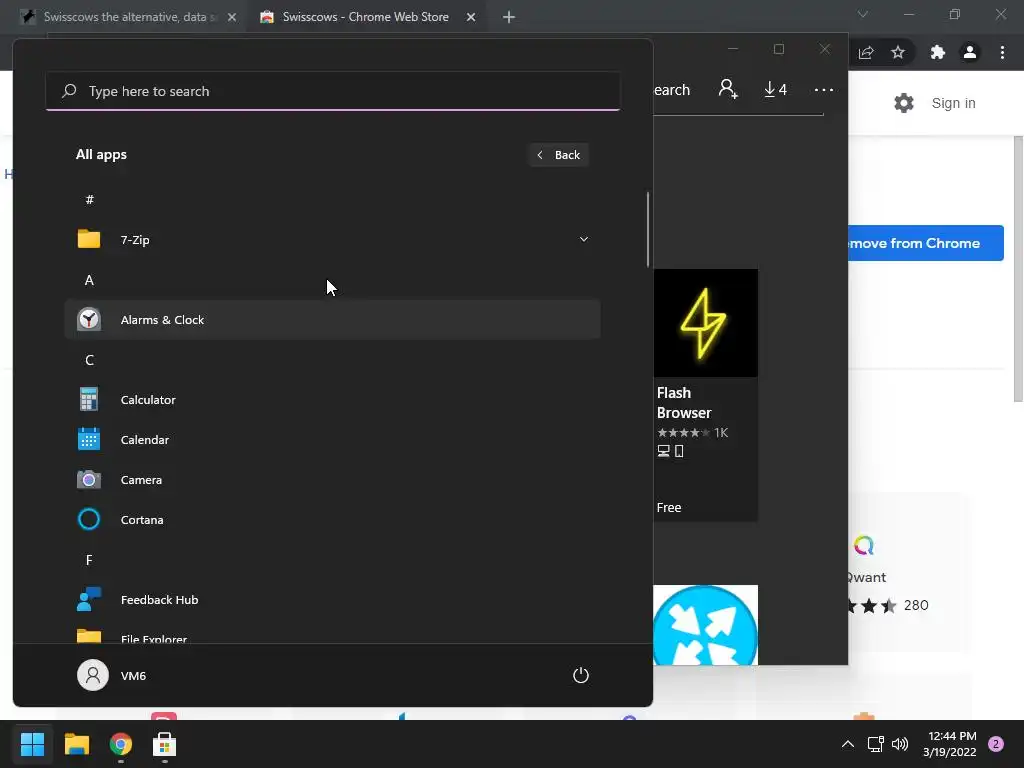Open Qwant extension card
Screen dimensions: 1024x768
click(x=909, y=572)
